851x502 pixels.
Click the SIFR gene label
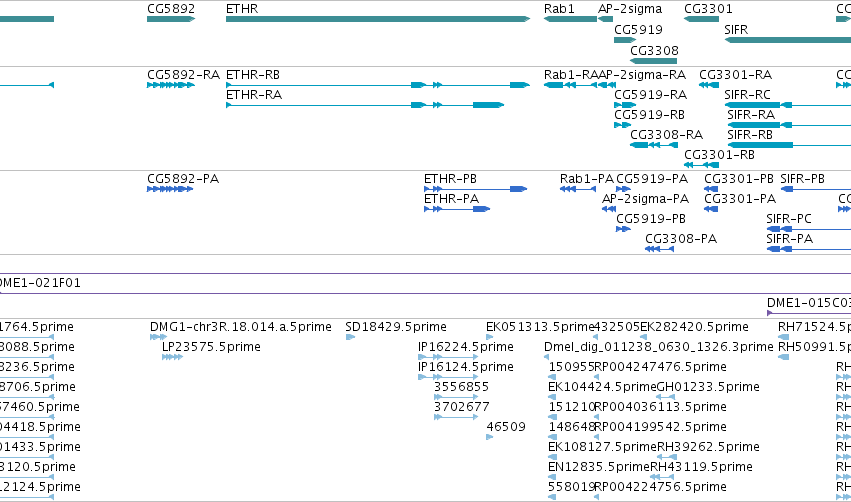[x=736, y=30]
